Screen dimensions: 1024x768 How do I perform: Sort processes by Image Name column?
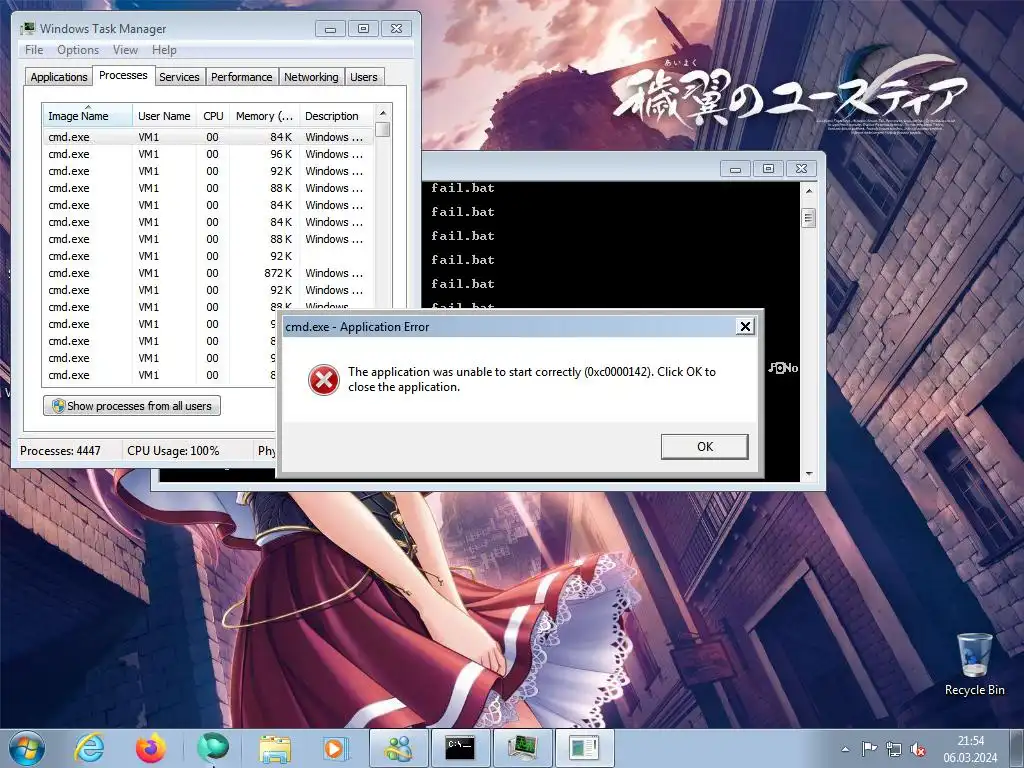(x=88, y=116)
